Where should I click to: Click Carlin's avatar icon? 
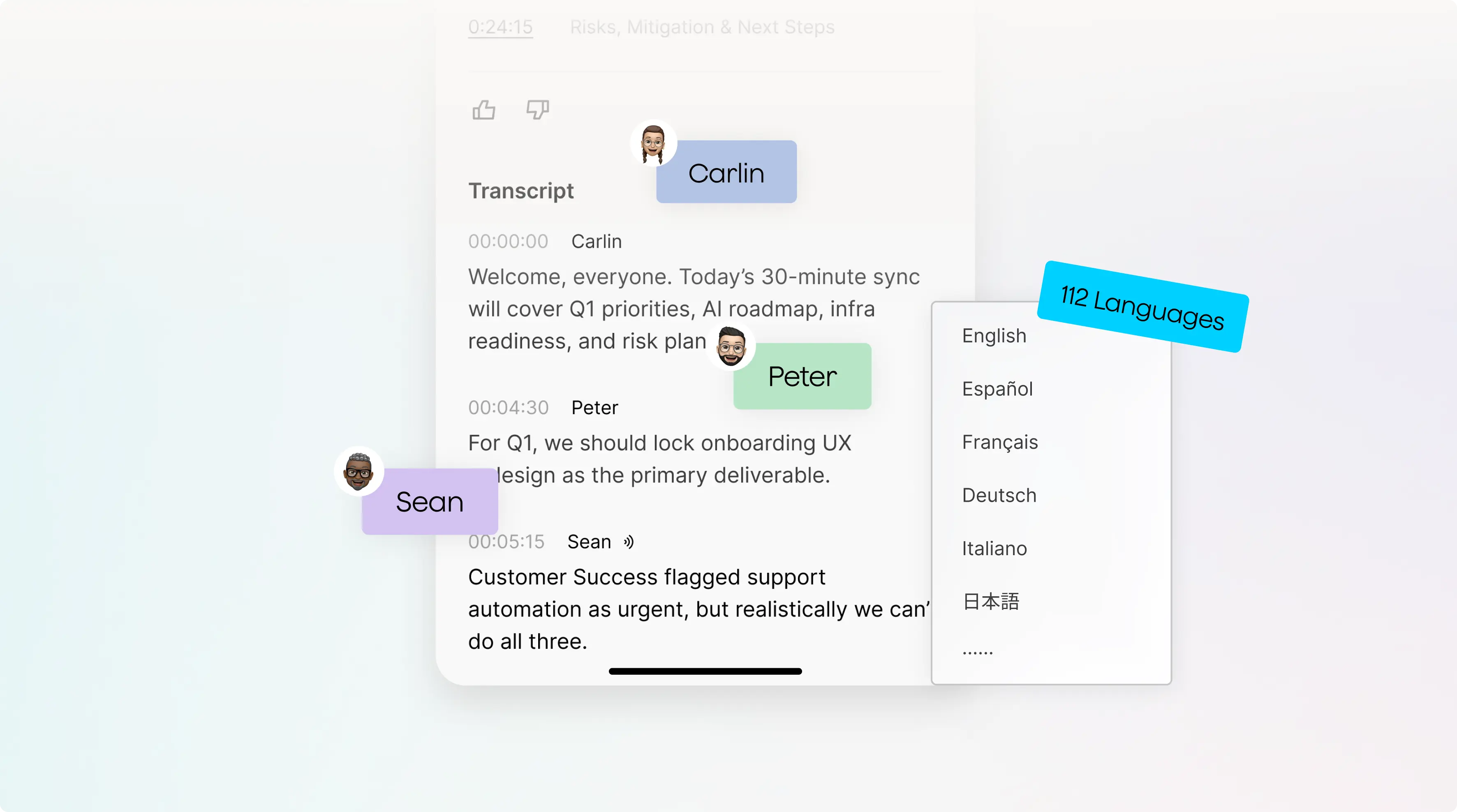[x=653, y=144]
